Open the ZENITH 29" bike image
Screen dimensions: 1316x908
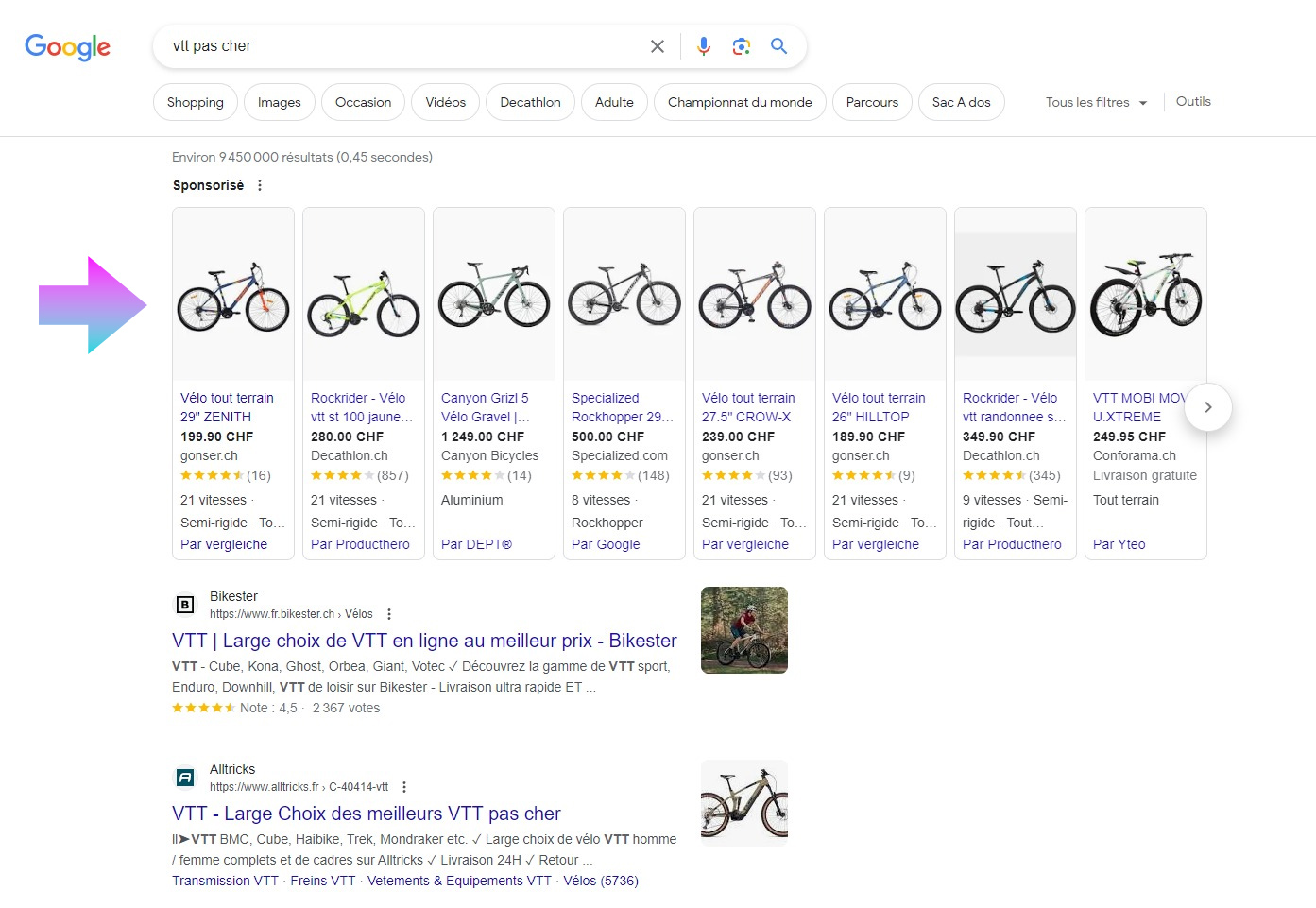point(233,295)
